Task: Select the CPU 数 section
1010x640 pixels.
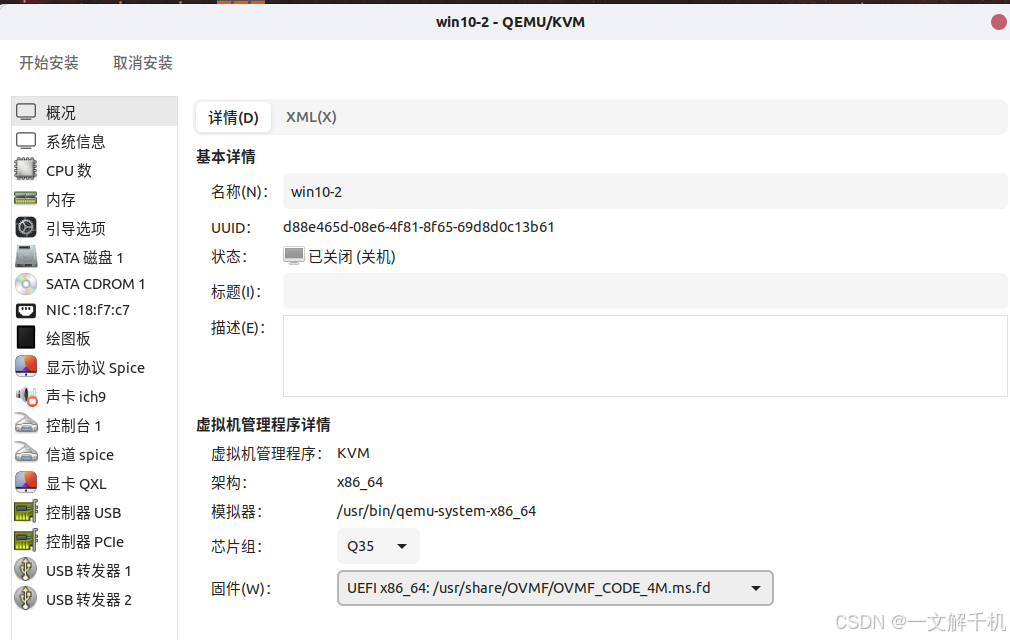Action: click(63, 170)
